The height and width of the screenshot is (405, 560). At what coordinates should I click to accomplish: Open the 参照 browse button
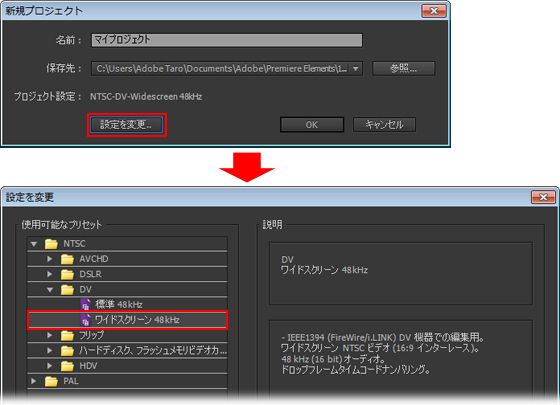pyautogui.click(x=404, y=68)
